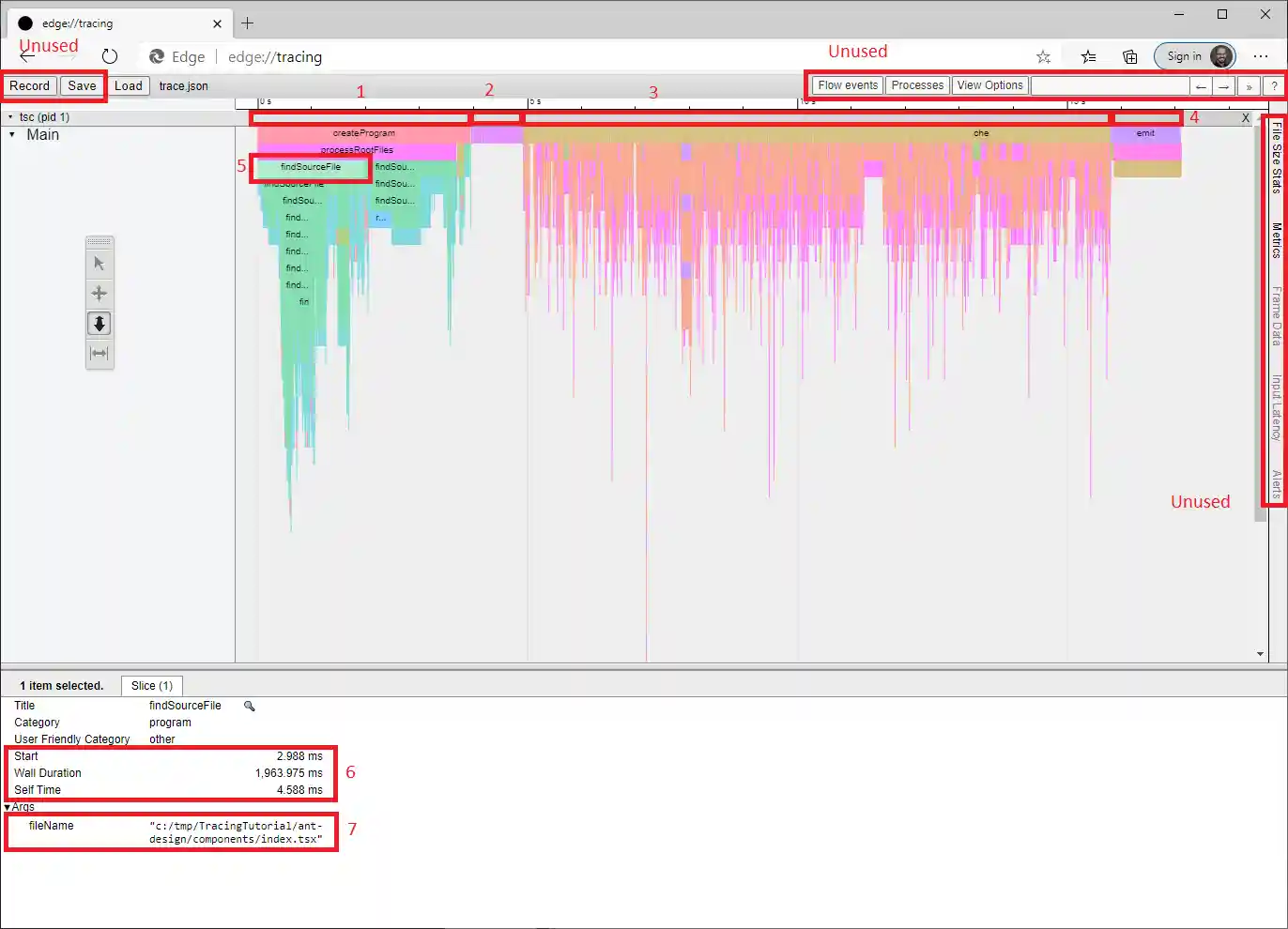Select the timing measurement tool
The height and width of the screenshot is (929, 1288).
[x=100, y=354]
